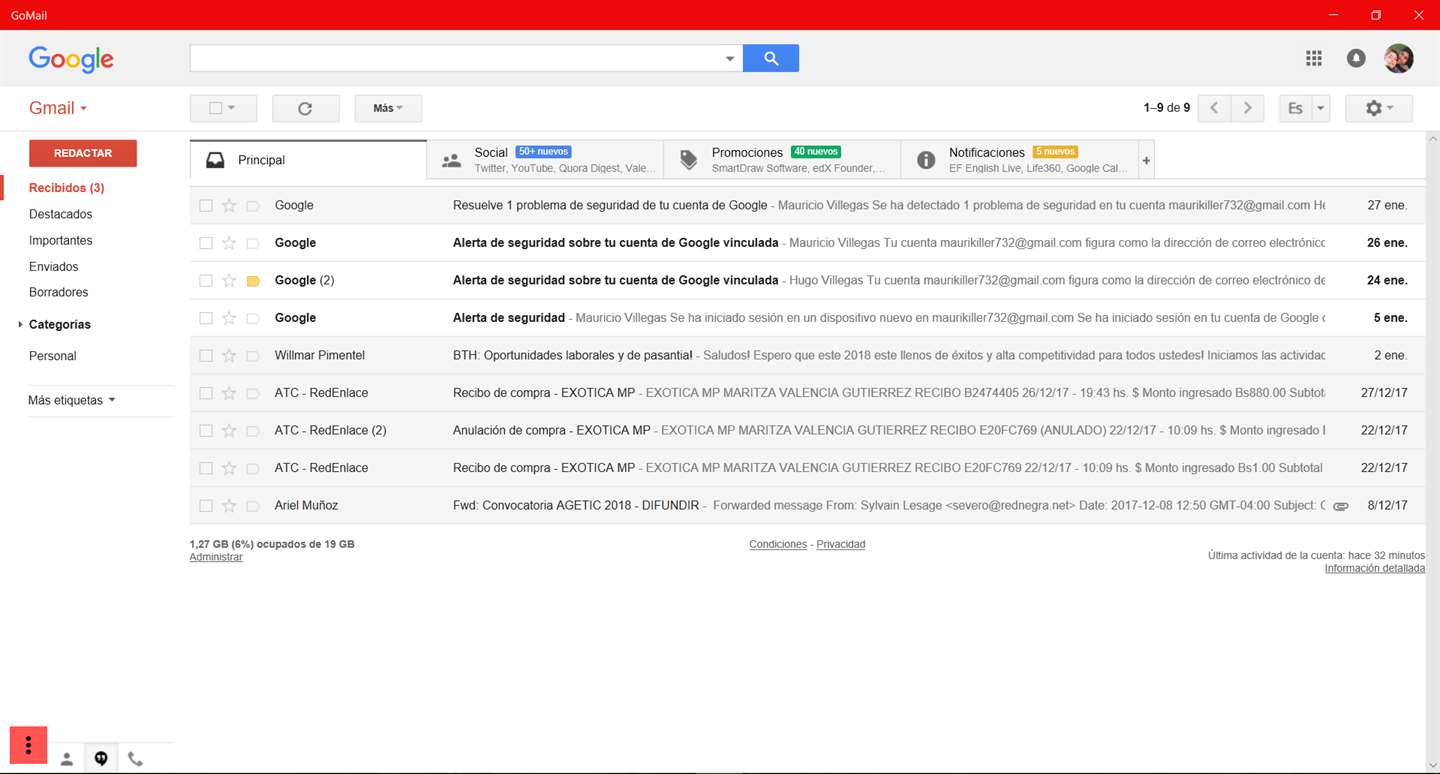Open the Enviados folder
The image size is (1440, 774).
click(x=53, y=267)
